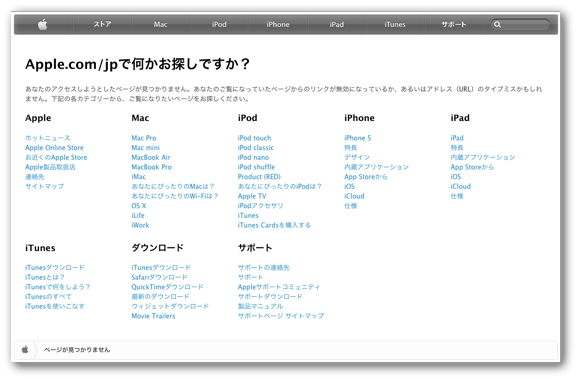Open the QuickTimeダウンロード link

[168, 287]
